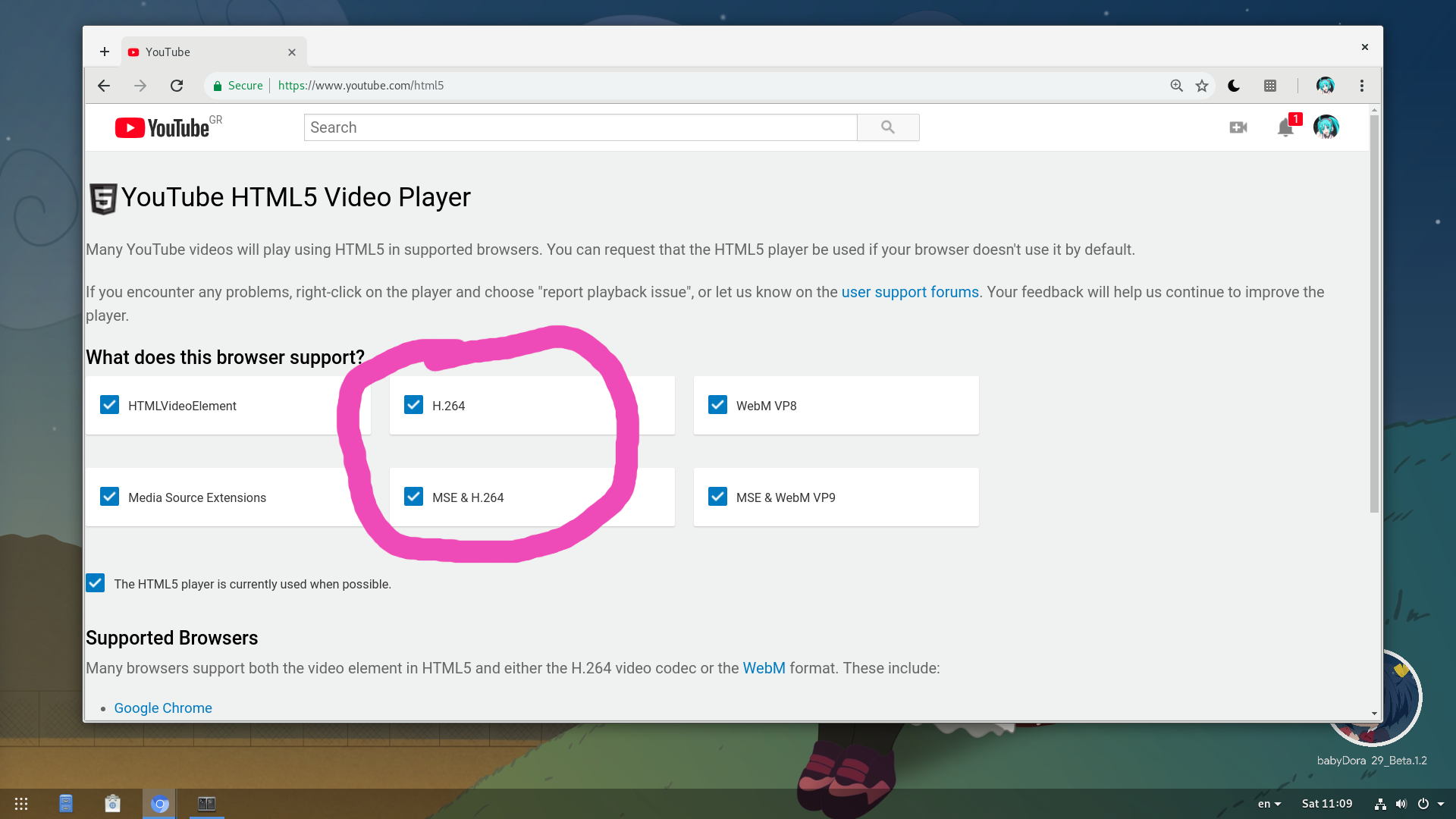Open the power menu chevron in system tray
This screenshot has width=1456, height=819.
coord(1442,804)
